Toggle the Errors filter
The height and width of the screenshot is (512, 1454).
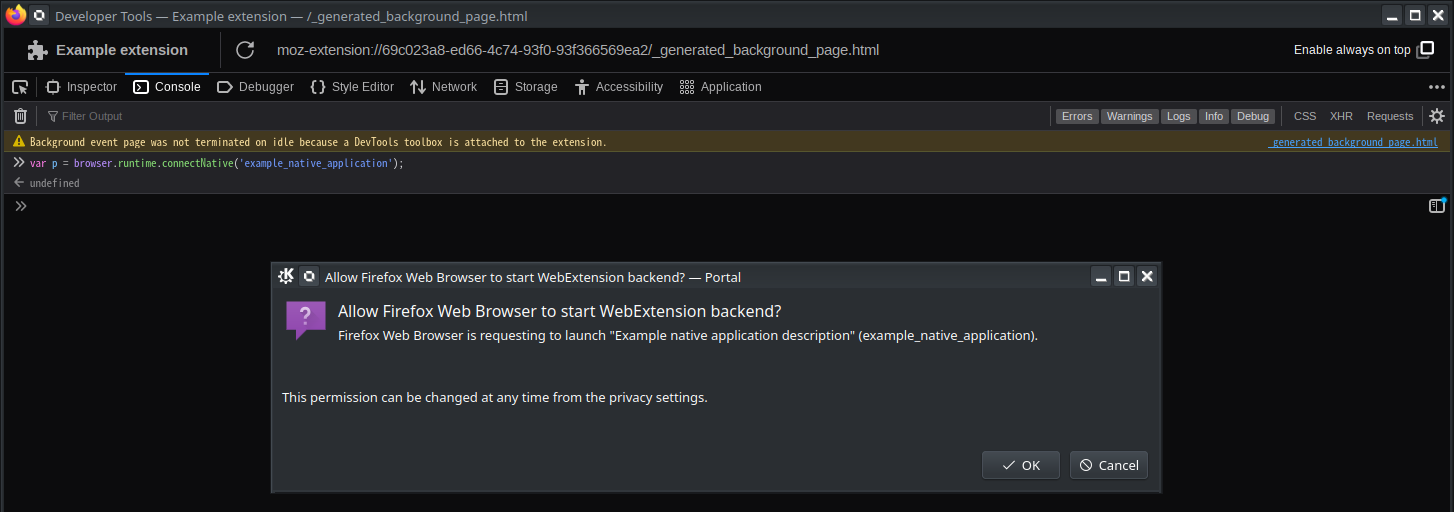tap(1077, 116)
